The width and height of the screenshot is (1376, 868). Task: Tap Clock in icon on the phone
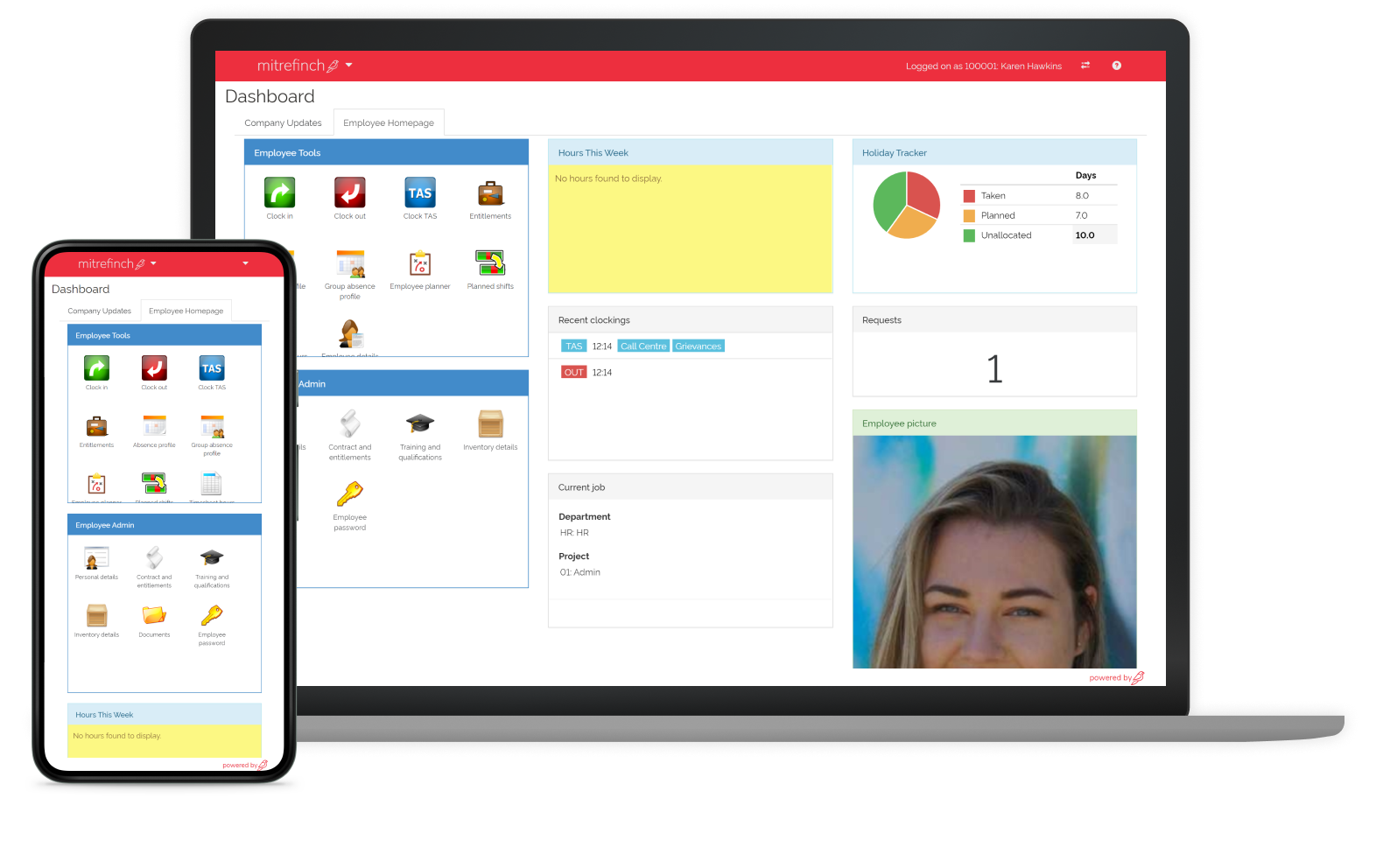[96, 368]
